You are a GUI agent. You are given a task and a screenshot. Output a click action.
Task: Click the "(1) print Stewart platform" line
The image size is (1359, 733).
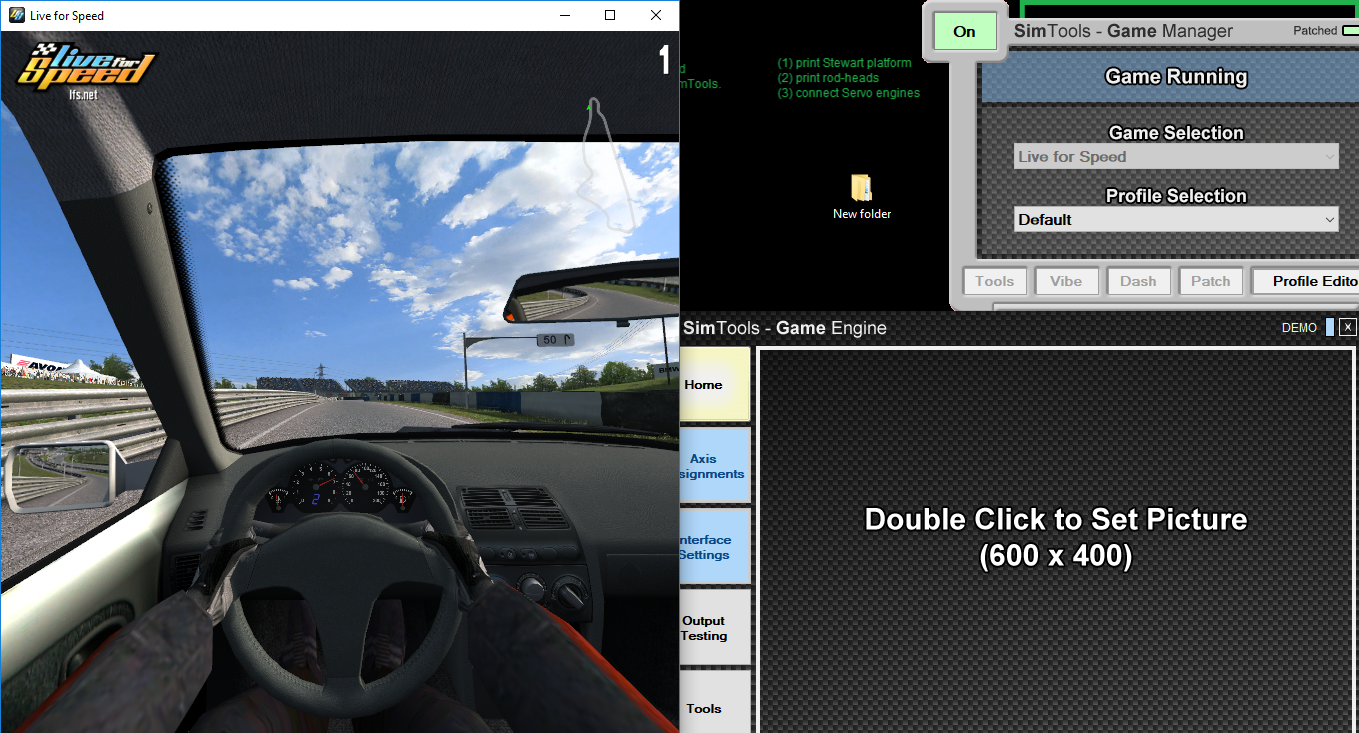tap(845, 63)
